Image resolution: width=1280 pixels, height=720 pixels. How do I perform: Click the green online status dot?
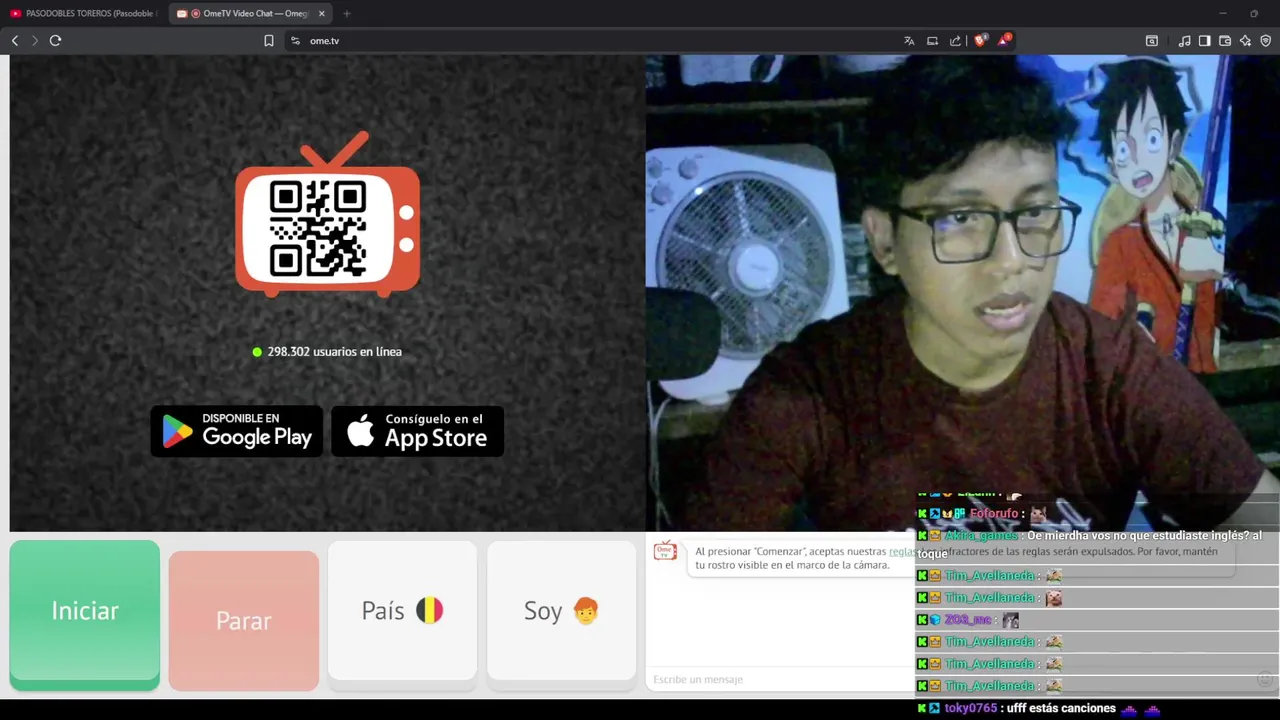click(257, 352)
